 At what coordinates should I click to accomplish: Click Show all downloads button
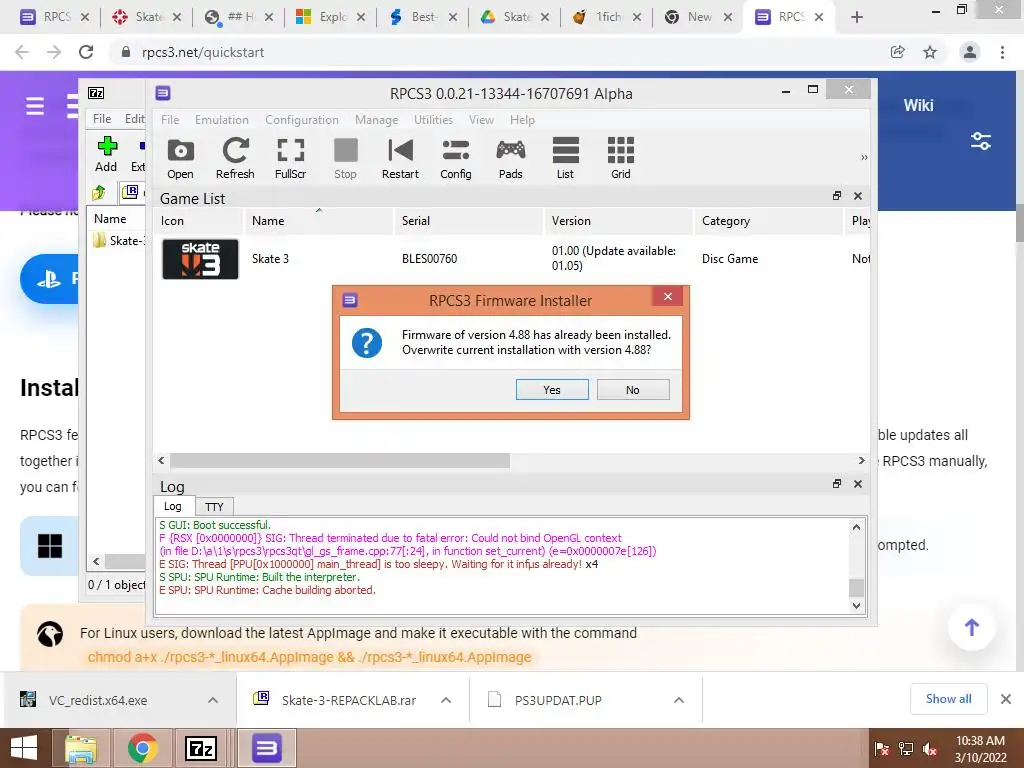point(948,699)
